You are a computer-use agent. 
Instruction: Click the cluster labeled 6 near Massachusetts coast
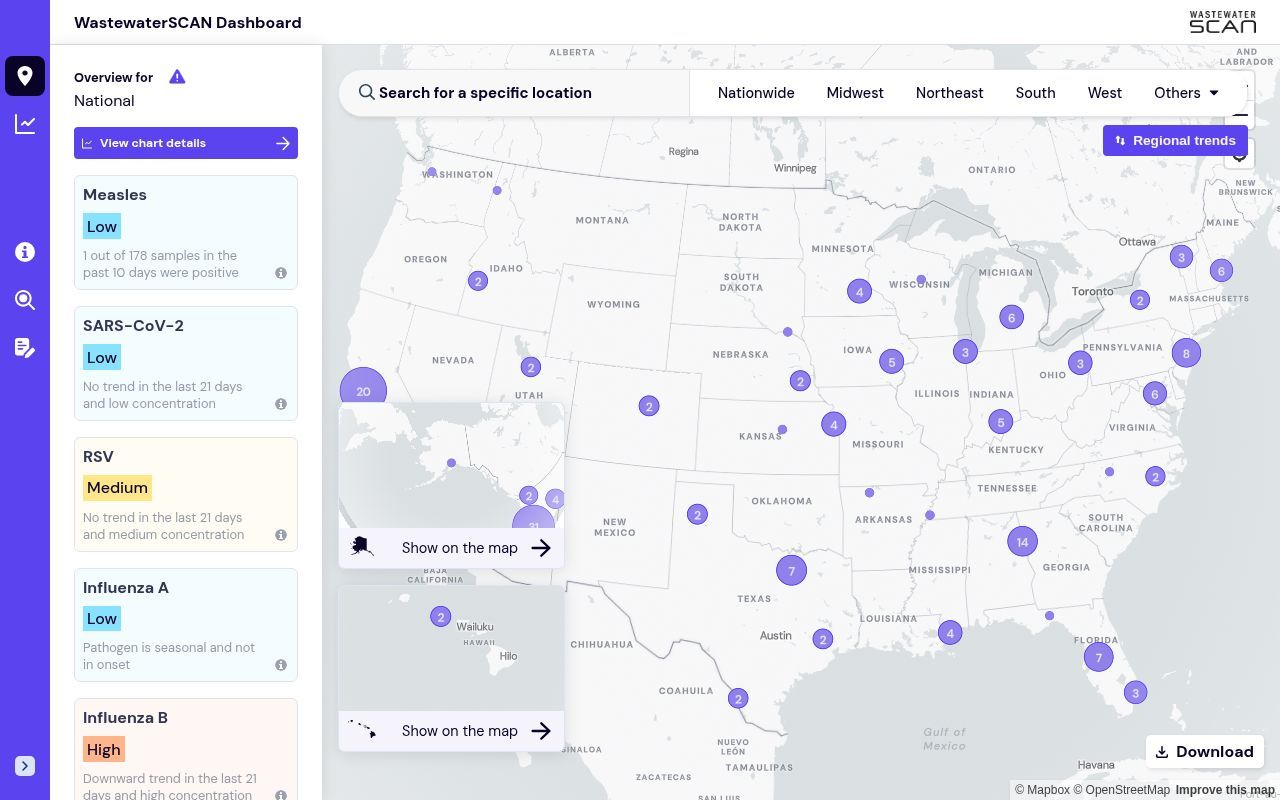tap(1221, 270)
